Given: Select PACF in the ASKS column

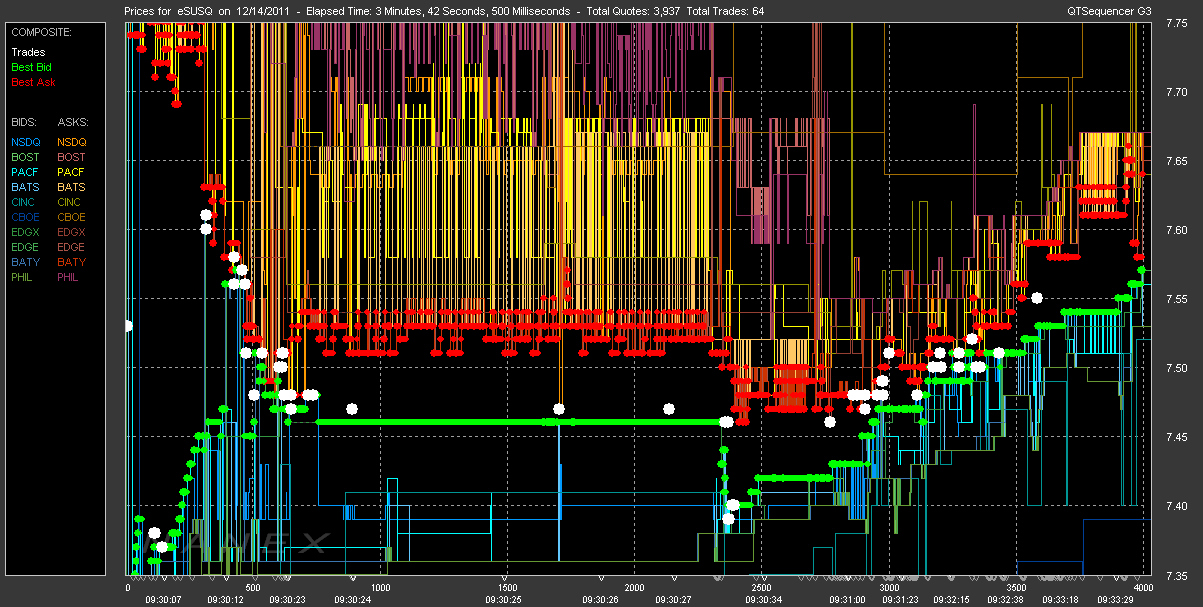Looking at the screenshot, I should pyautogui.click(x=72, y=172).
